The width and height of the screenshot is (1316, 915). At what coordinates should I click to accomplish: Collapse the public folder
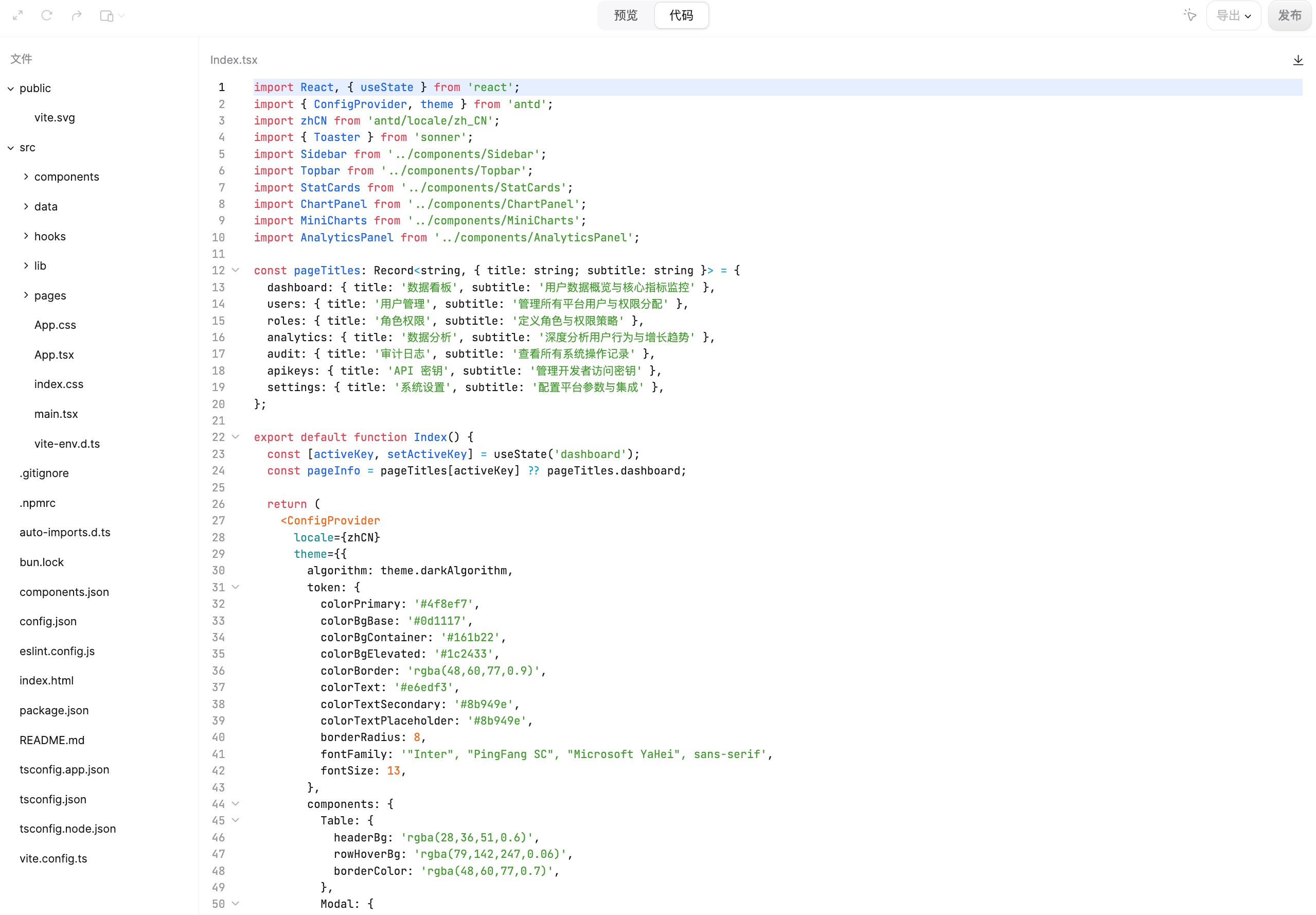pos(11,89)
